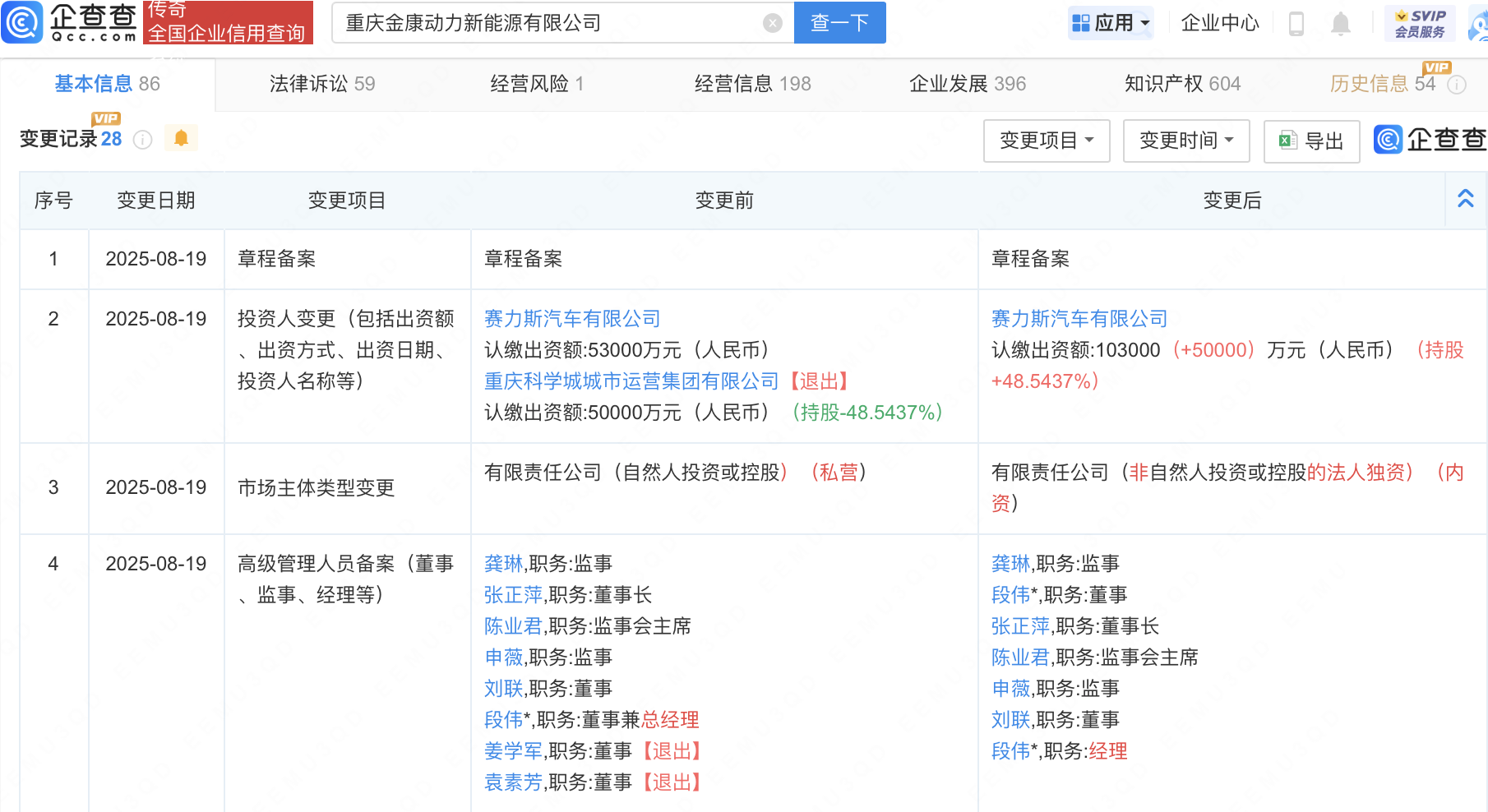Click the info icon beside 历史信息

[x=1457, y=85]
